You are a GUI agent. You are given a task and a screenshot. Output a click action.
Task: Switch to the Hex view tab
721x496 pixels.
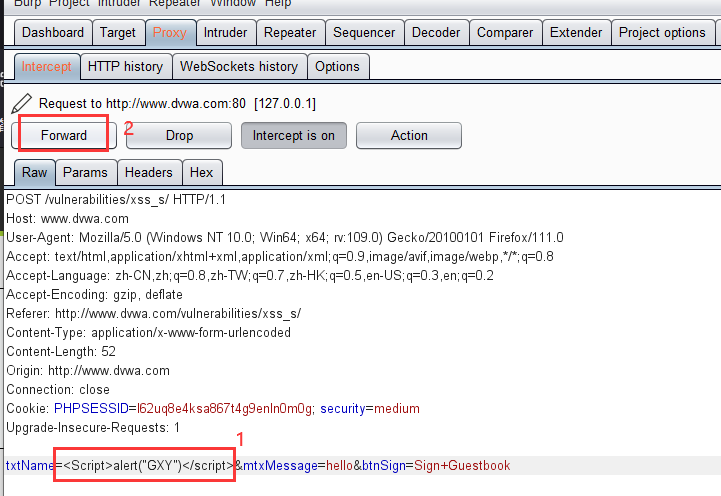[x=201, y=172]
